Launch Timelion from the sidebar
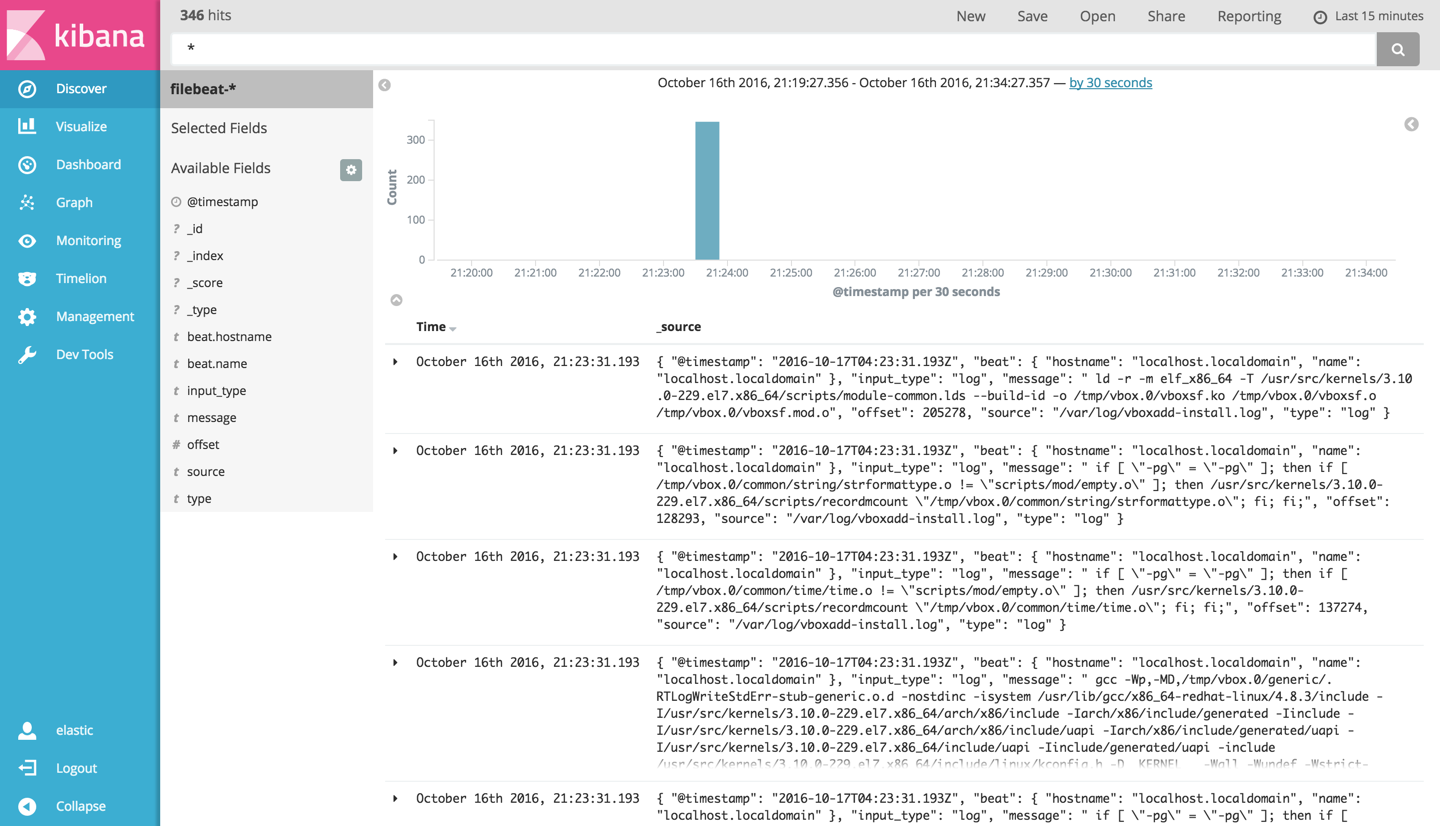Screen dimensions: 1440x826 click(x=77, y=278)
